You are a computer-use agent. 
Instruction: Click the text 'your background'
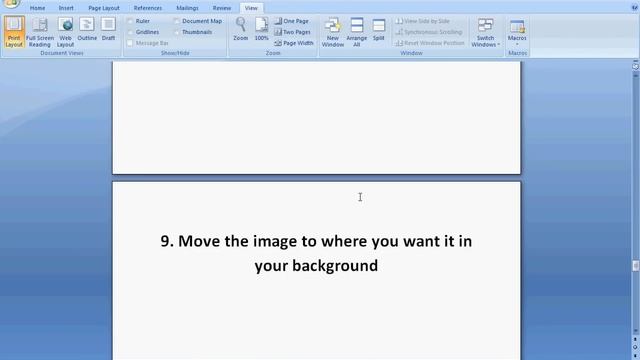click(316, 266)
